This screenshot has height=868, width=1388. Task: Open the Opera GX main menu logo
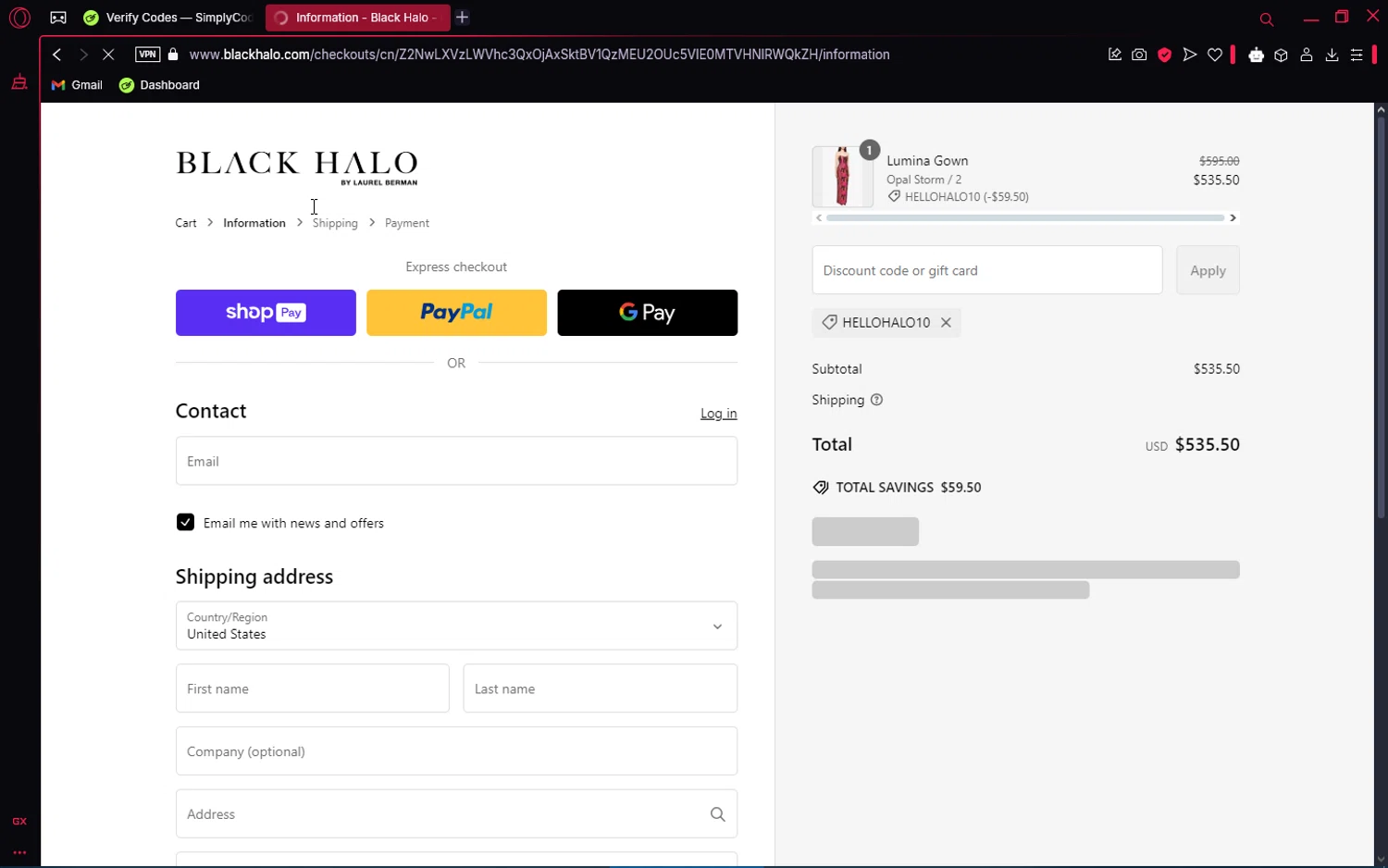[x=19, y=18]
